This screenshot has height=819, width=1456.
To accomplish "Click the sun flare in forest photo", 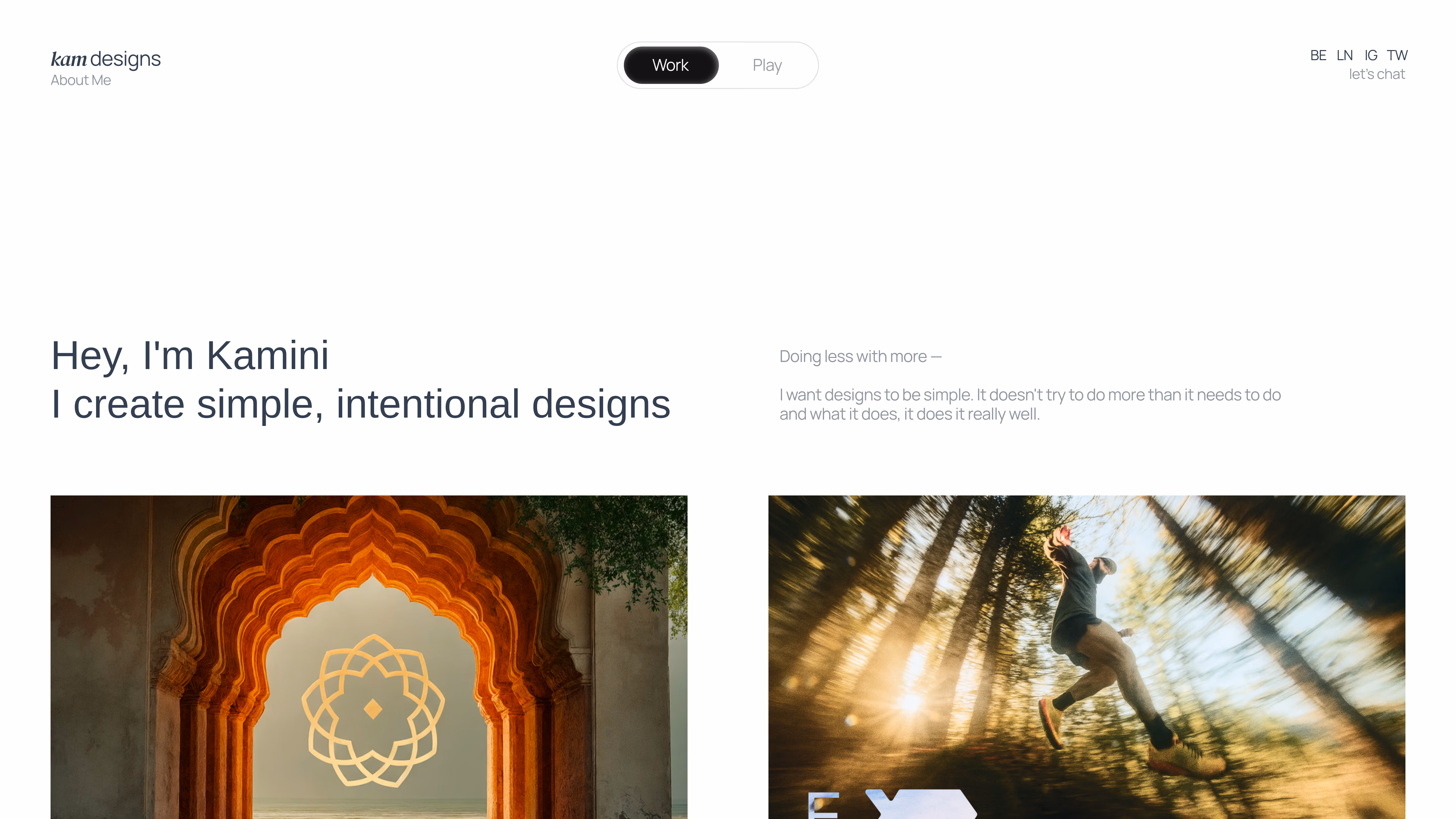I will click(x=911, y=701).
